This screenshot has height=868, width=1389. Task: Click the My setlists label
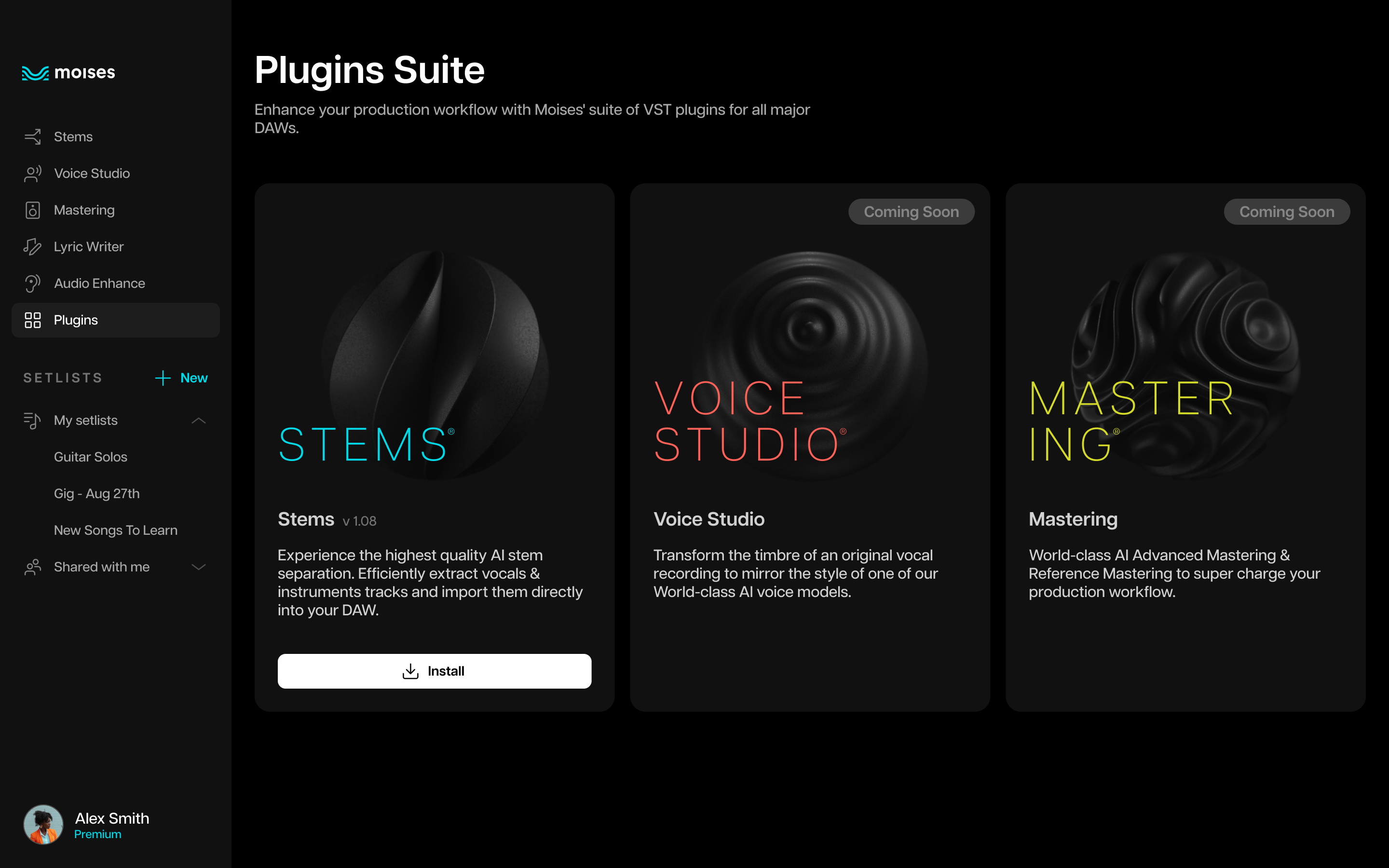point(85,420)
